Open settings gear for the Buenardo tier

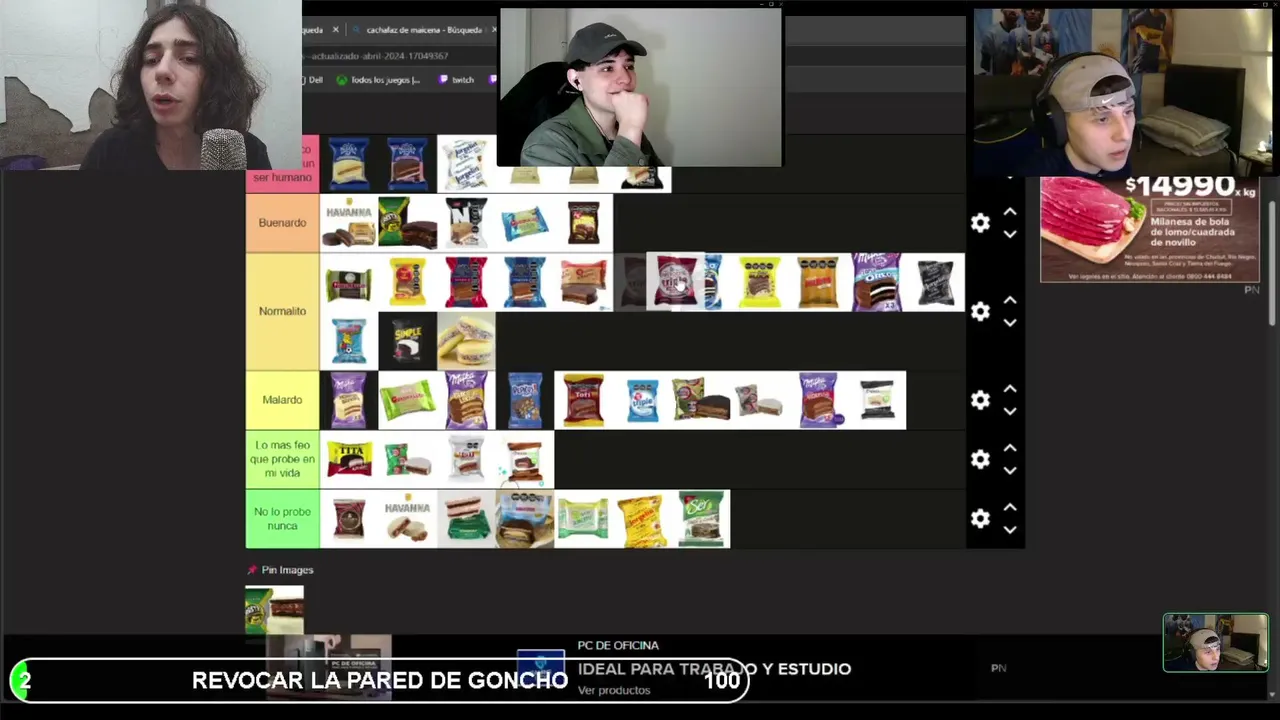coord(980,223)
